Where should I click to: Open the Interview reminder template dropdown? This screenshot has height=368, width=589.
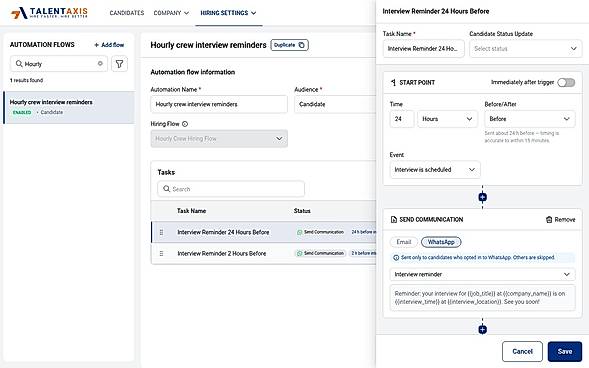(482, 274)
